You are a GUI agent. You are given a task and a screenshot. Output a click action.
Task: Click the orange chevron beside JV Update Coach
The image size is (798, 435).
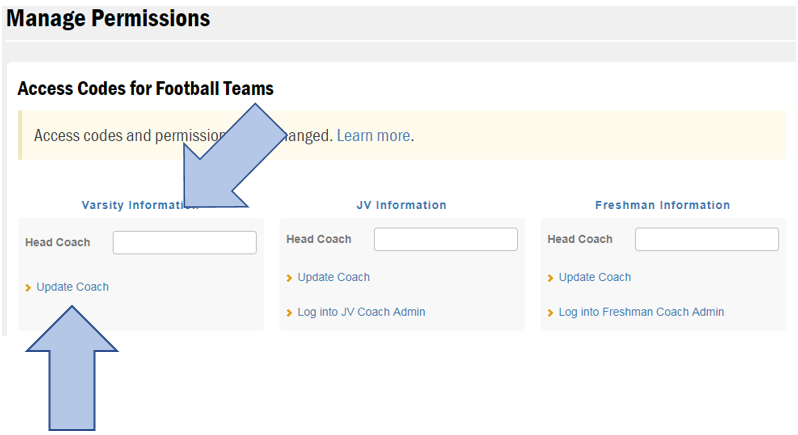point(289,278)
